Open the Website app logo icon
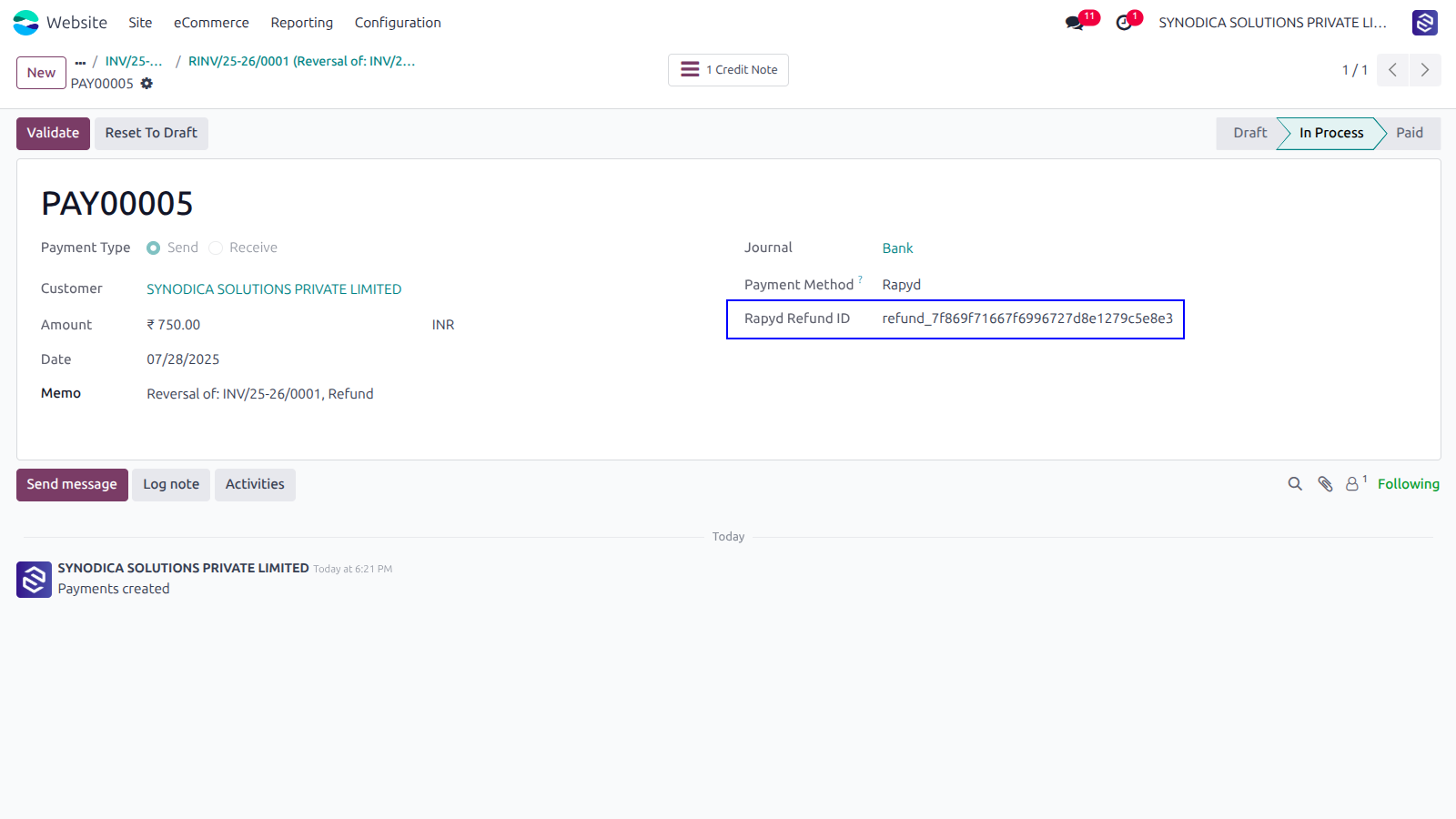This screenshot has width=1456, height=819. [x=25, y=22]
